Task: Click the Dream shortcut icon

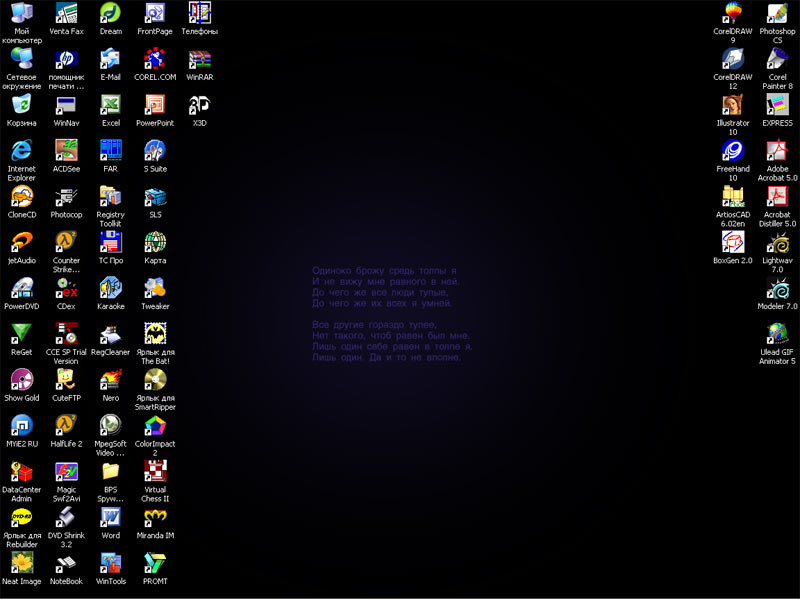Action: point(110,13)
